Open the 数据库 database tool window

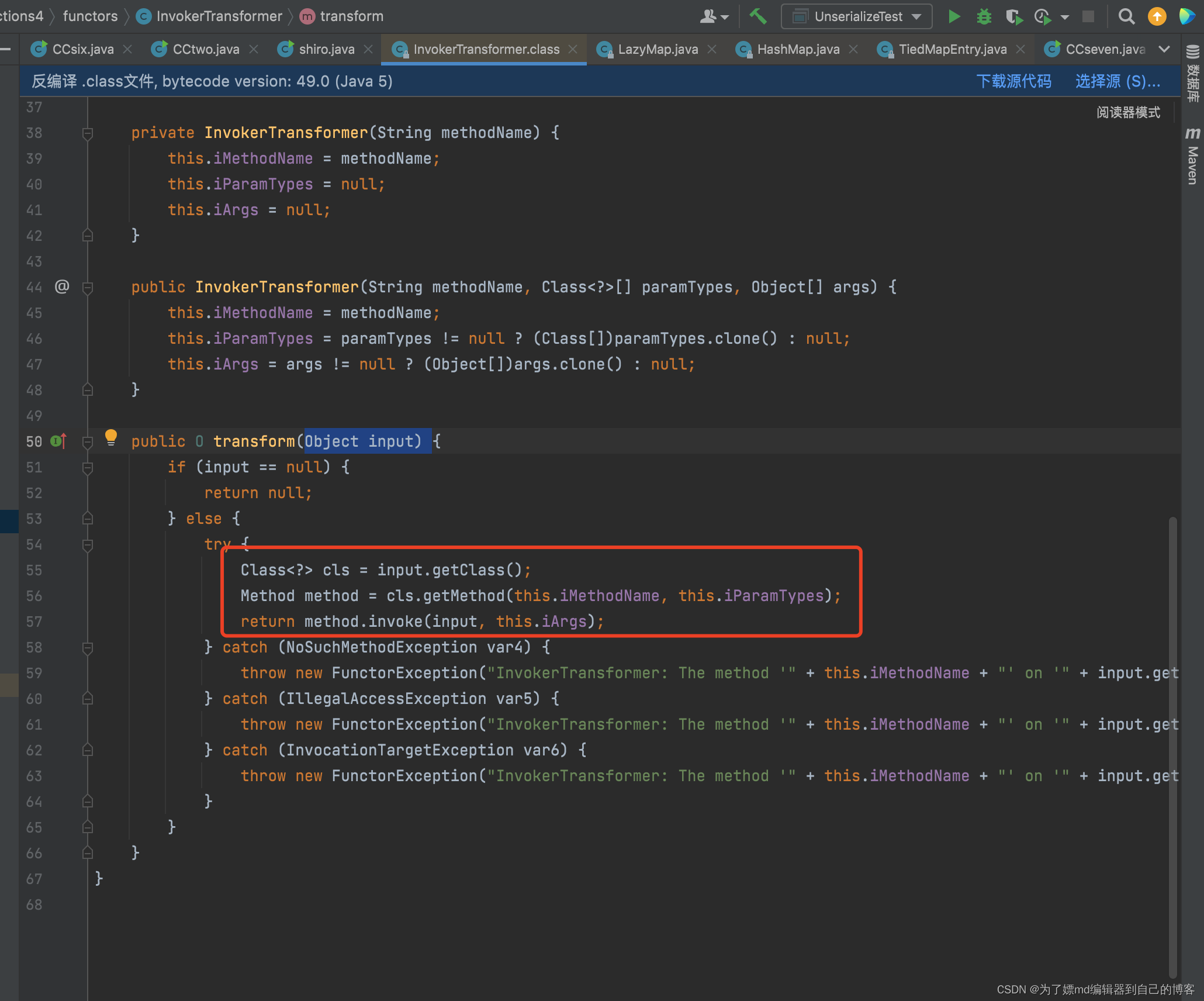coord(1192,73)
